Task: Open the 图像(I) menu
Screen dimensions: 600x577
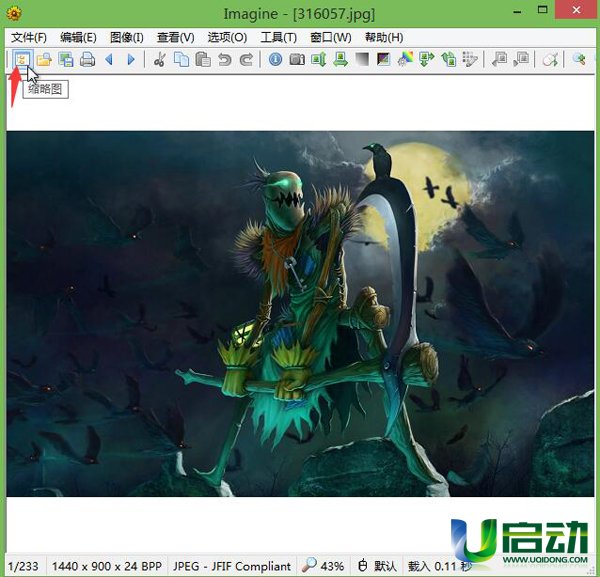Action: click(x=127, y=37)
